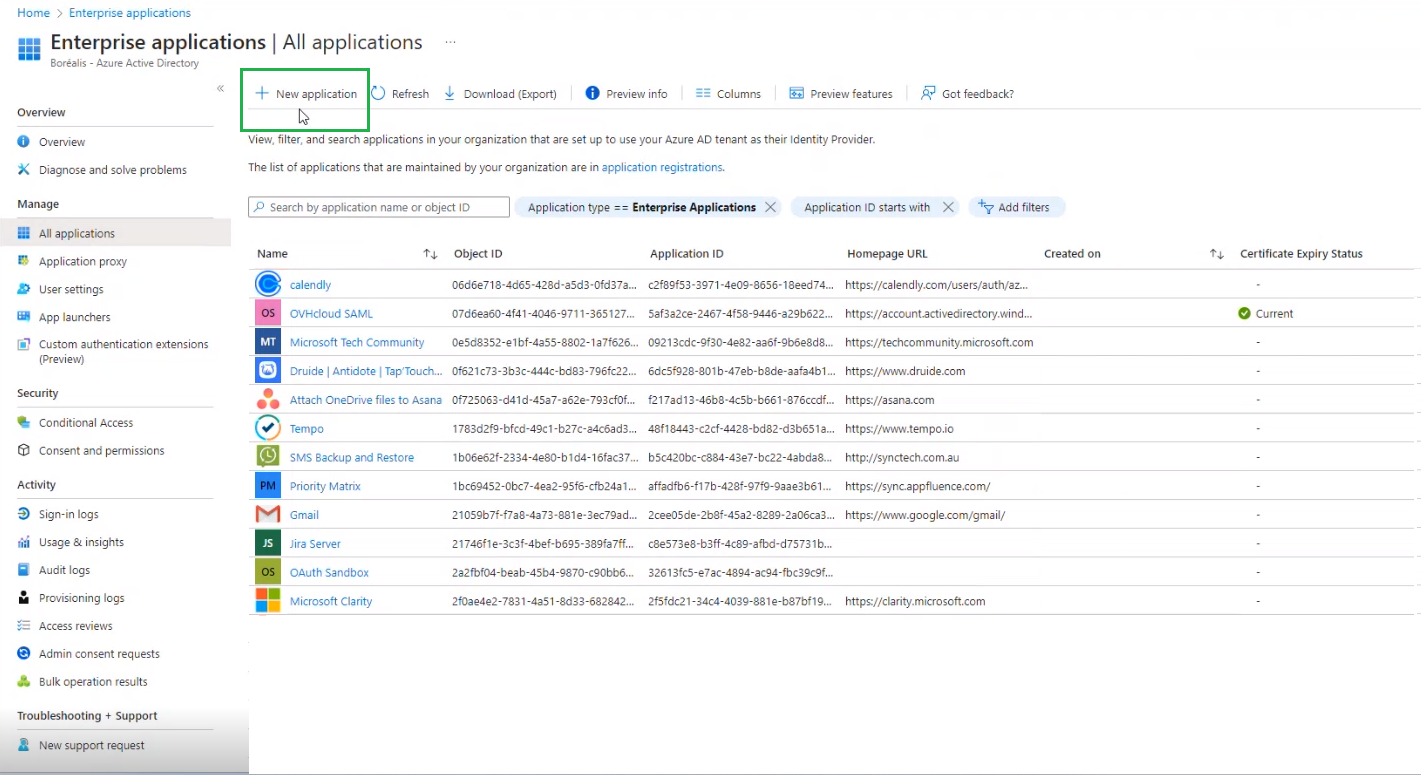
Task: Click the Object ID column header
Action: (478, 254)
